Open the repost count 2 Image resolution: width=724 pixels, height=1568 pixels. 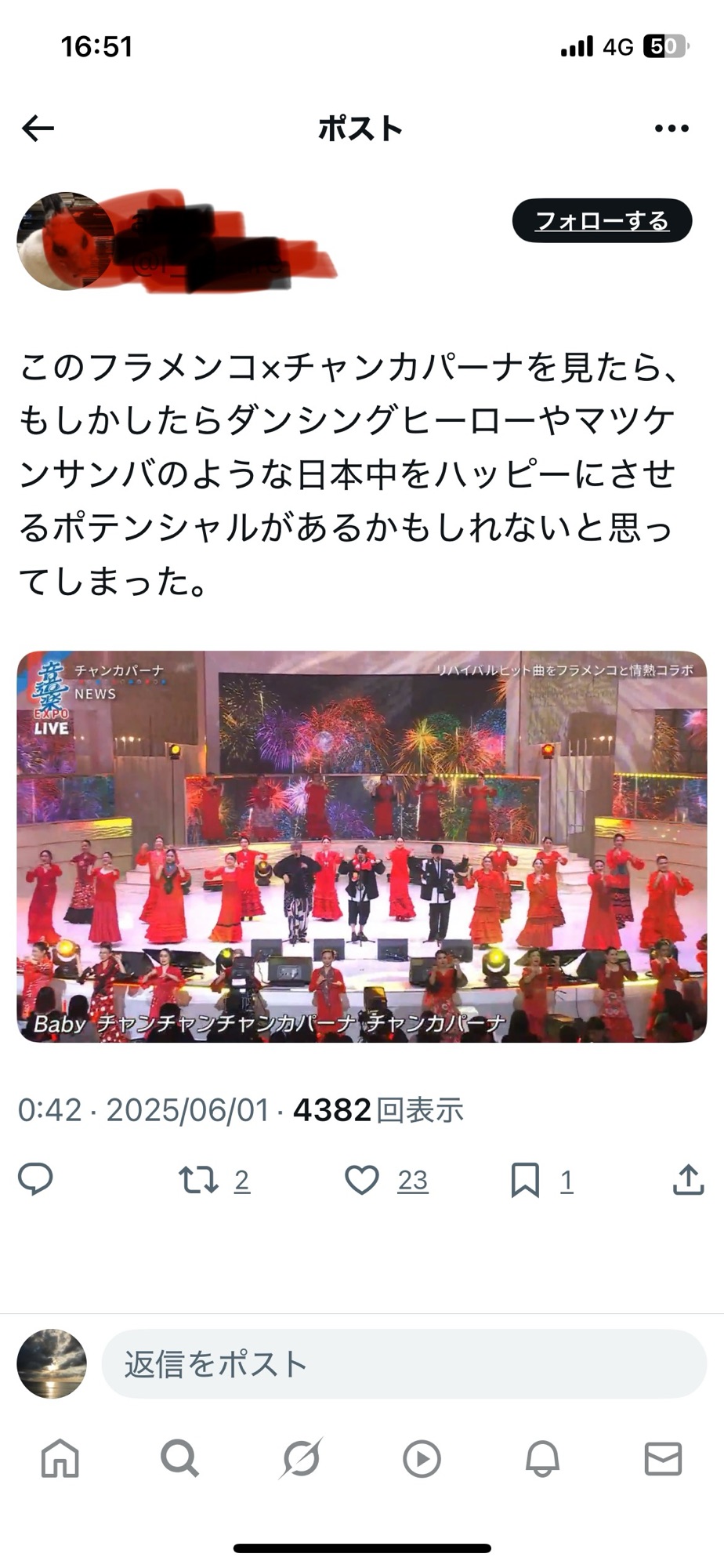[242, 1181]
